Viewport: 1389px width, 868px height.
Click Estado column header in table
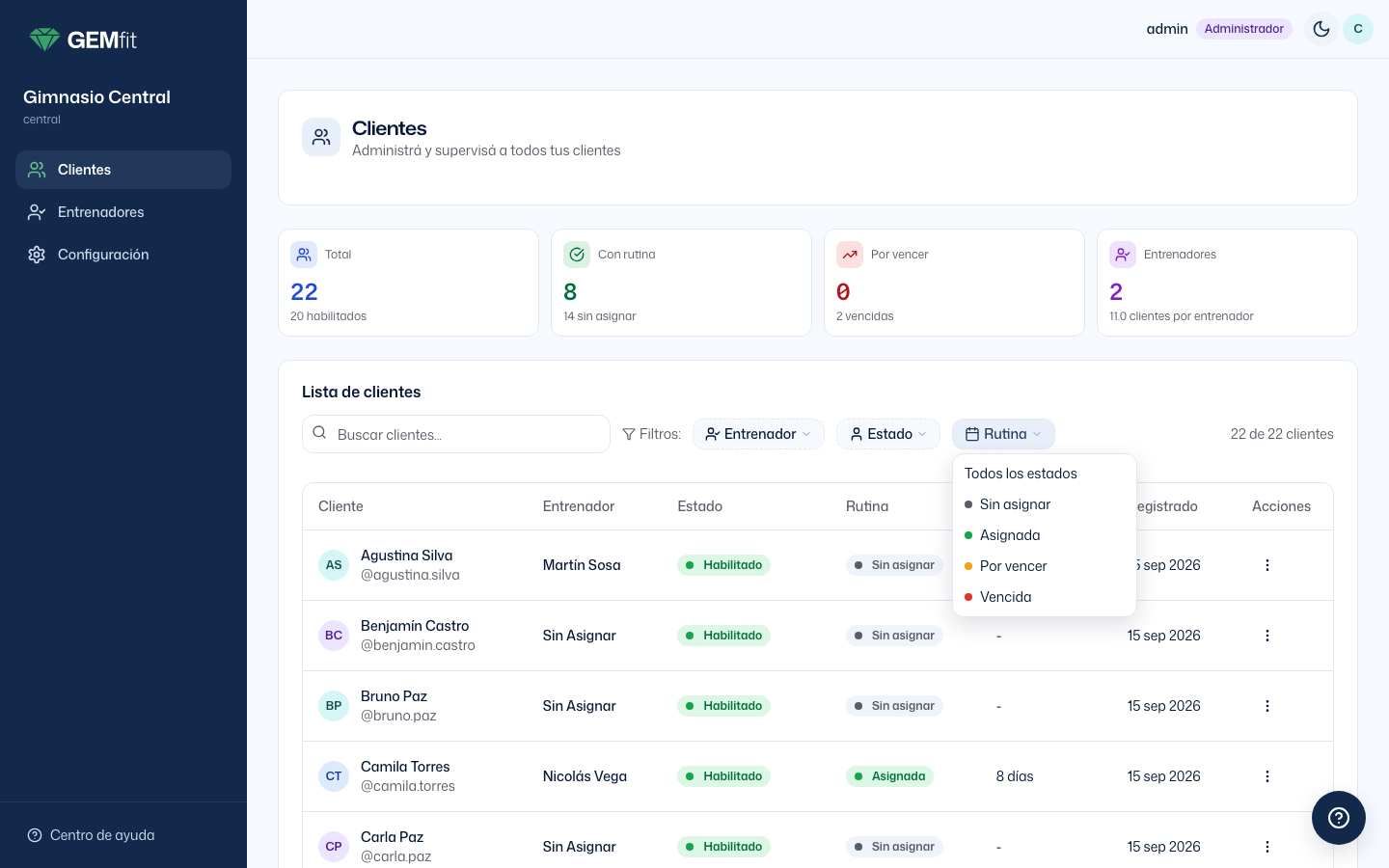pos(700,506)
